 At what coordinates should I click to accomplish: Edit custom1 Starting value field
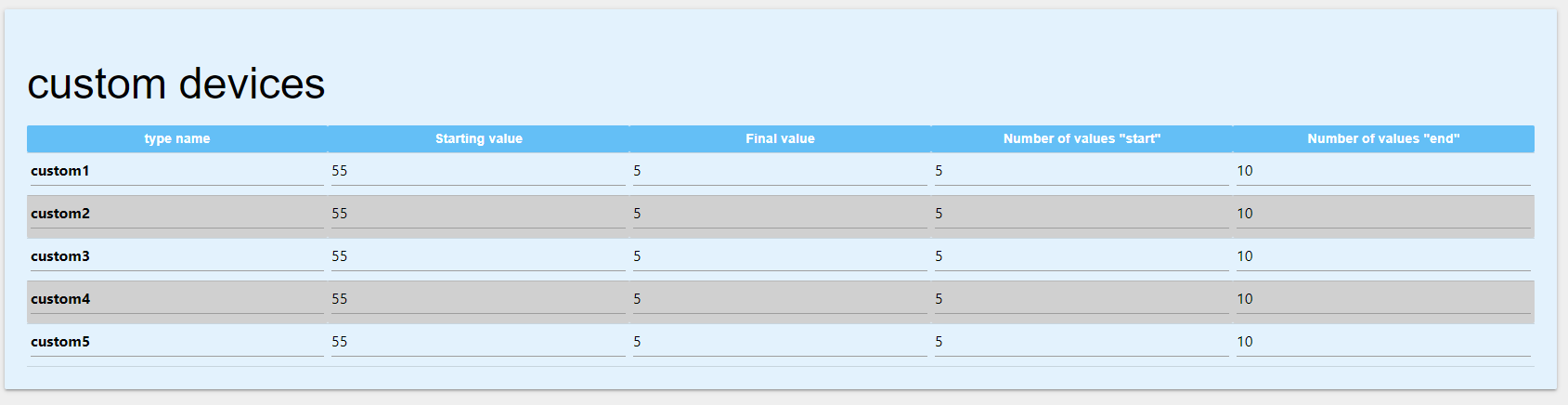tap(479, 171)
